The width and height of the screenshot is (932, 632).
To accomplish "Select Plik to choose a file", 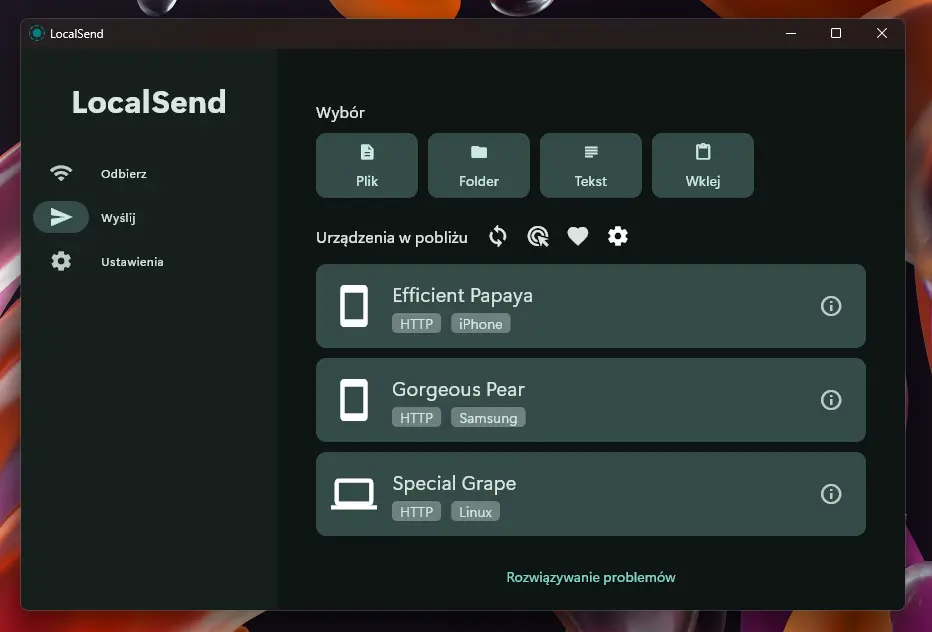I will (367, 165).
